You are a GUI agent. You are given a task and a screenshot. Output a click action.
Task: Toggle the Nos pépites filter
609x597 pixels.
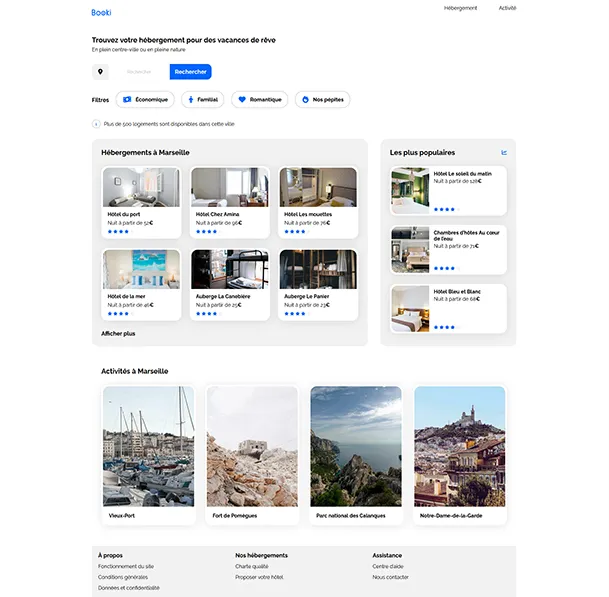[322, 99]
